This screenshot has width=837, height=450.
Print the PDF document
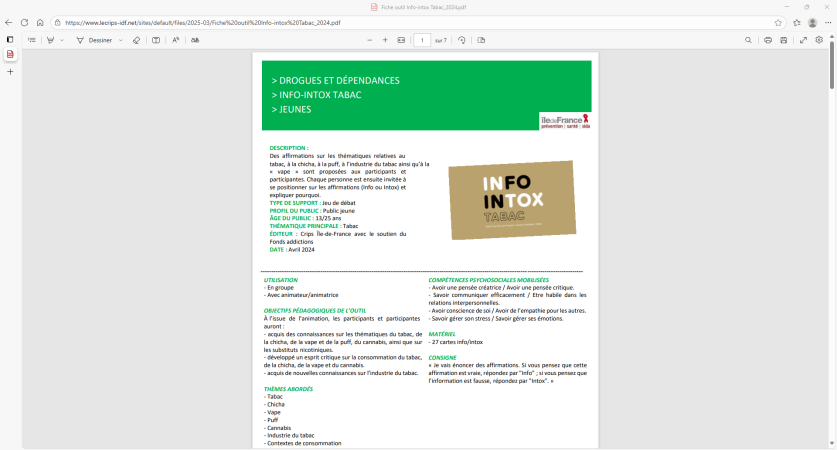[x=768, y=40]
